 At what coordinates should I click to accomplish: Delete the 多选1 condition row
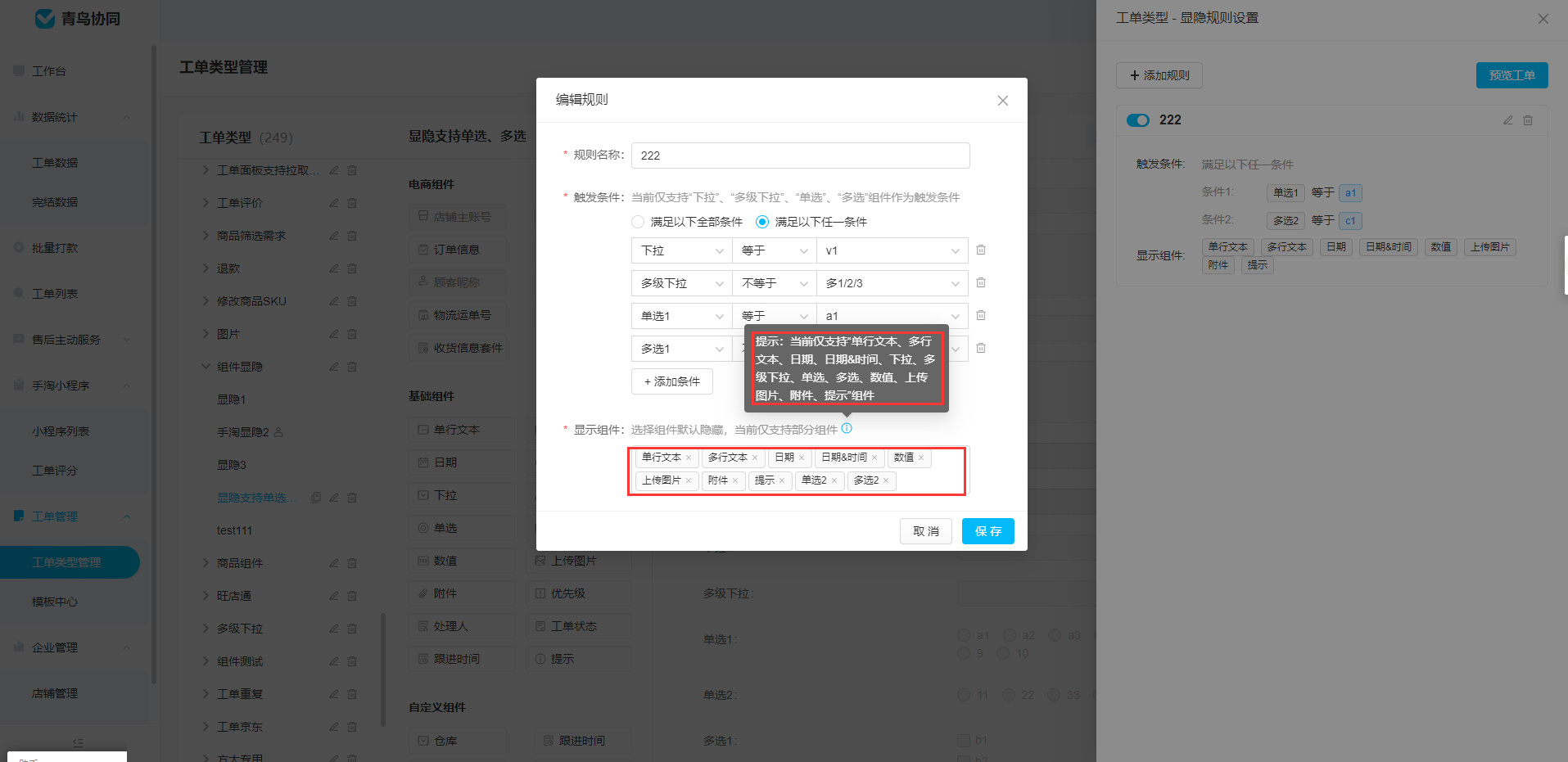tap(981, 348)
